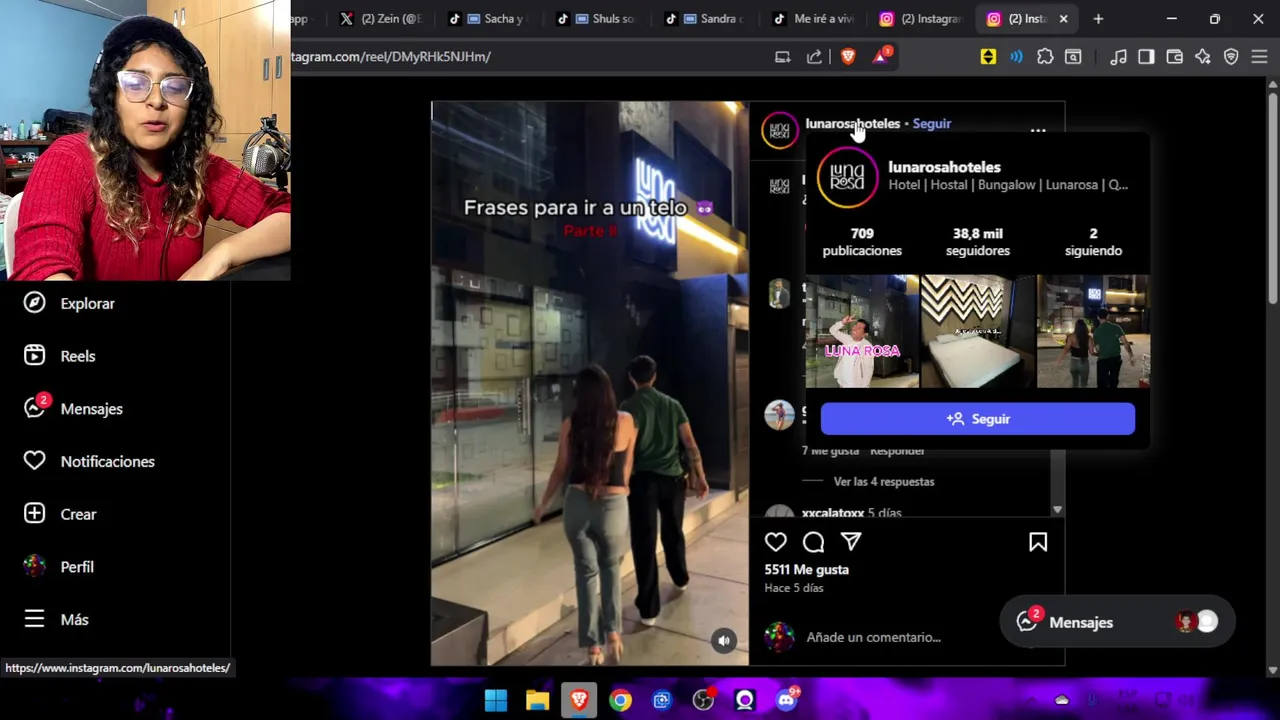The width and height of the screenshot is (1280, 720).
Task: Like the reel with the heart icon
Action: click(x=776, y=542)
